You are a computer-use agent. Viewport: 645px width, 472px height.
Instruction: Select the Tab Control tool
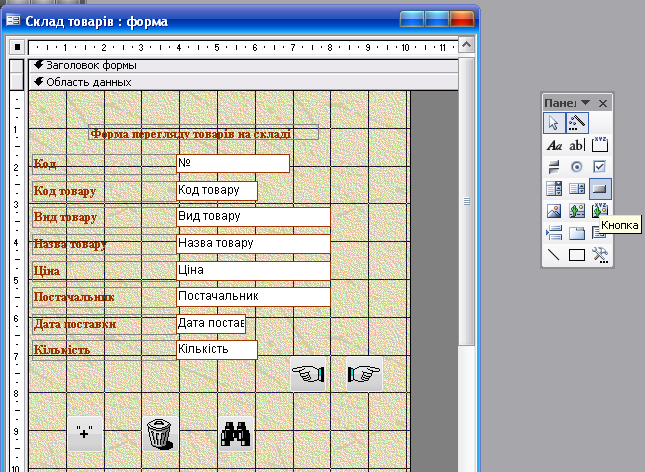click(577, 233)
